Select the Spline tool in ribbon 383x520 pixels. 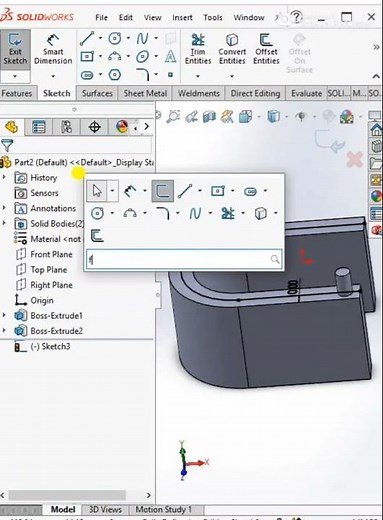(142, 38)
